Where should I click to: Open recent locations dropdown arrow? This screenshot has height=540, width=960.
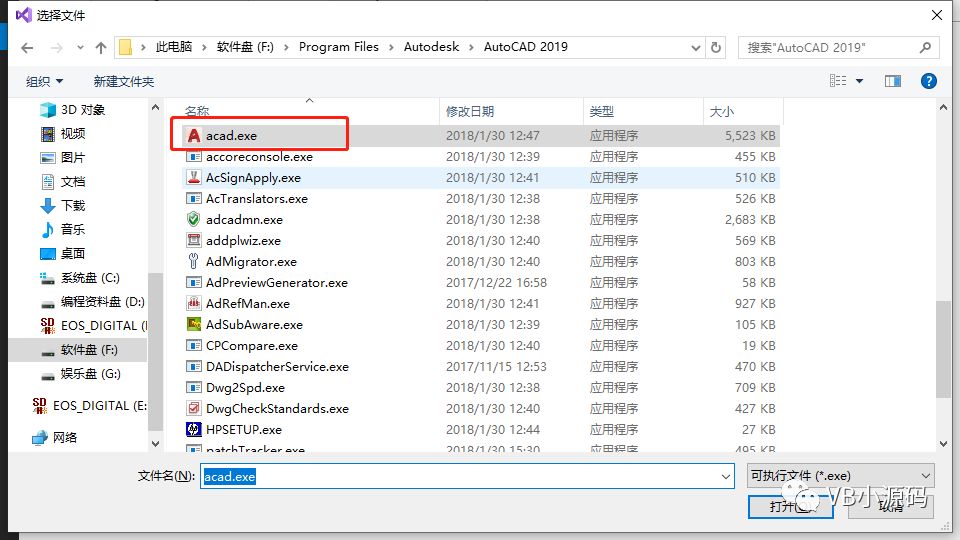point(80,48)
